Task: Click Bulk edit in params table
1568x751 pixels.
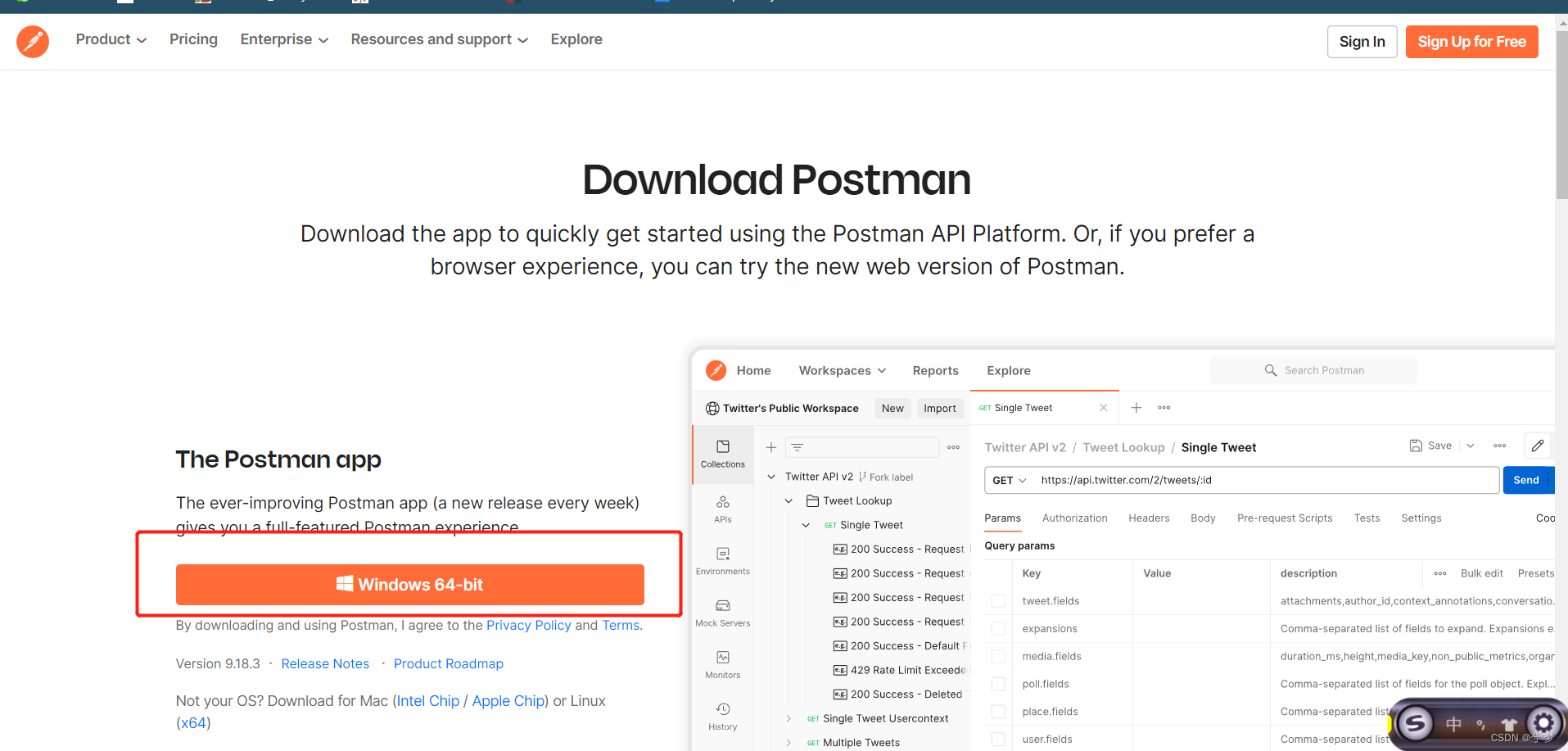Action: [x=1481, y=573]
